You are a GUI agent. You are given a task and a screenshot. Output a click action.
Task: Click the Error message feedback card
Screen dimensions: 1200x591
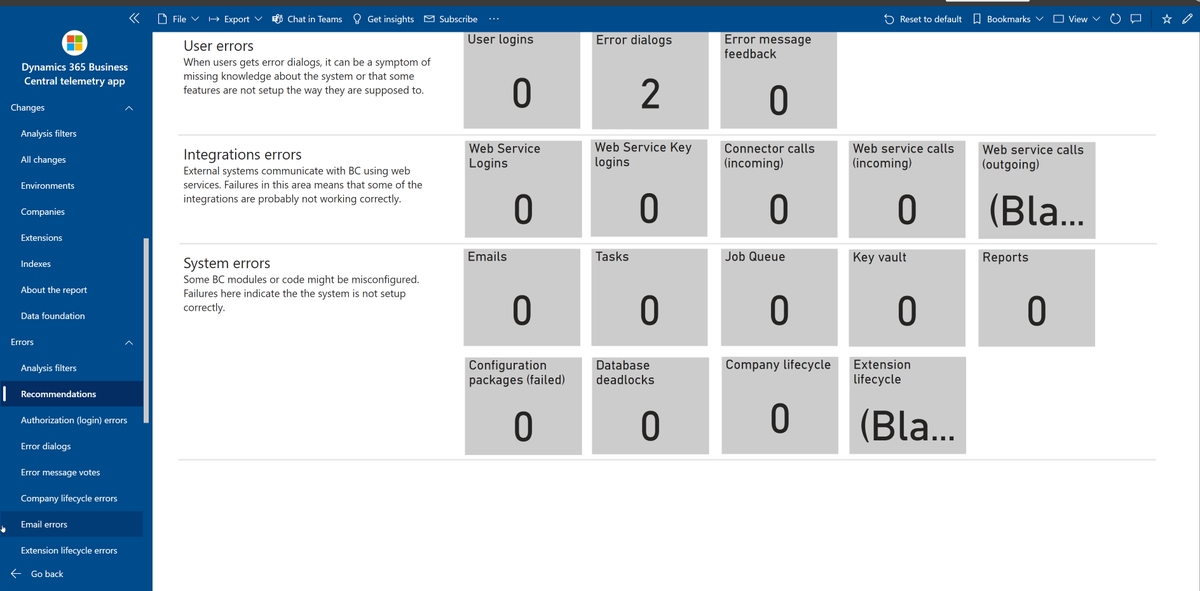tap(779, 79)
